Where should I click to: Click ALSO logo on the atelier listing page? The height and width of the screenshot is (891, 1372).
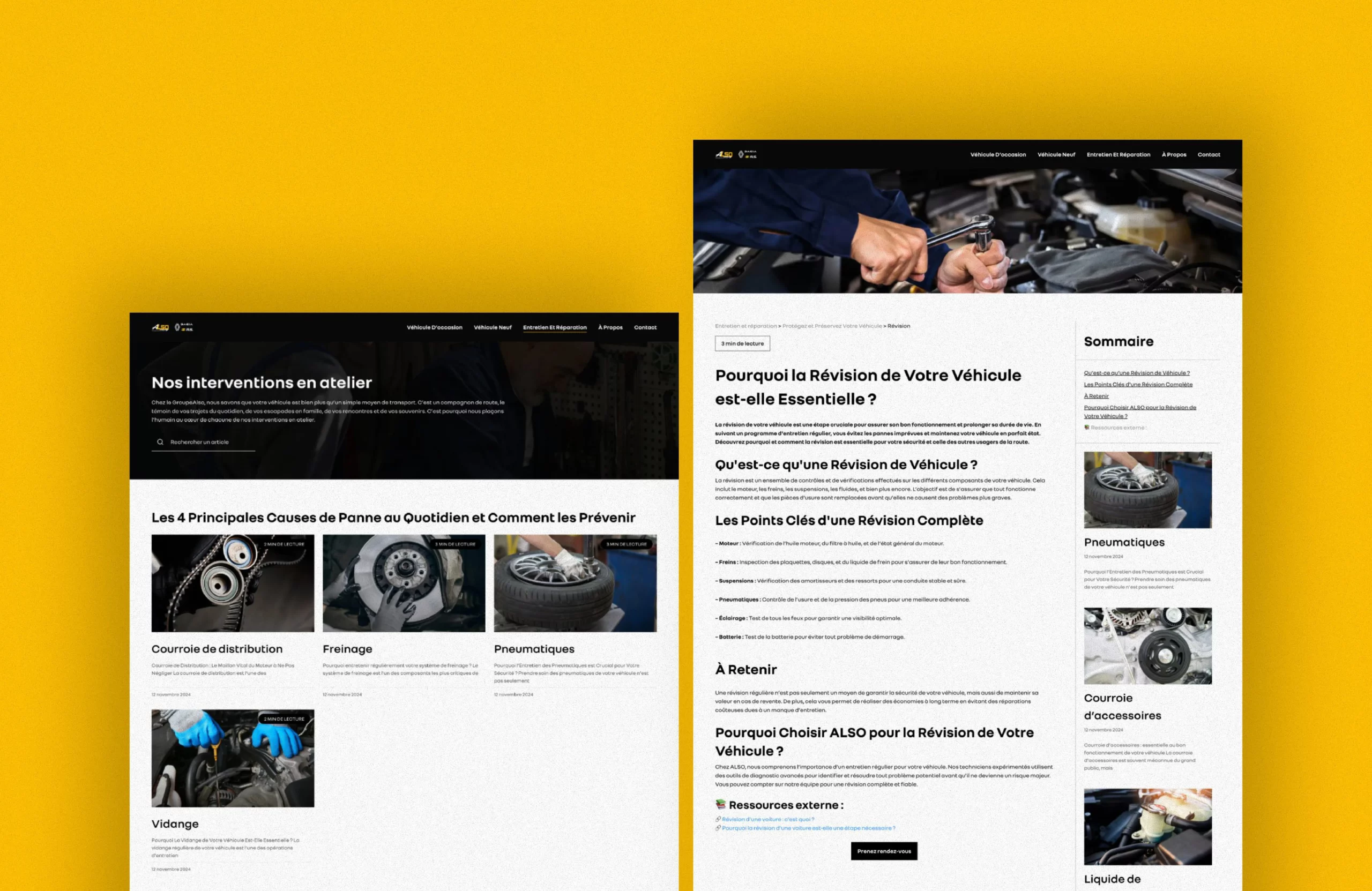point(160,327)
